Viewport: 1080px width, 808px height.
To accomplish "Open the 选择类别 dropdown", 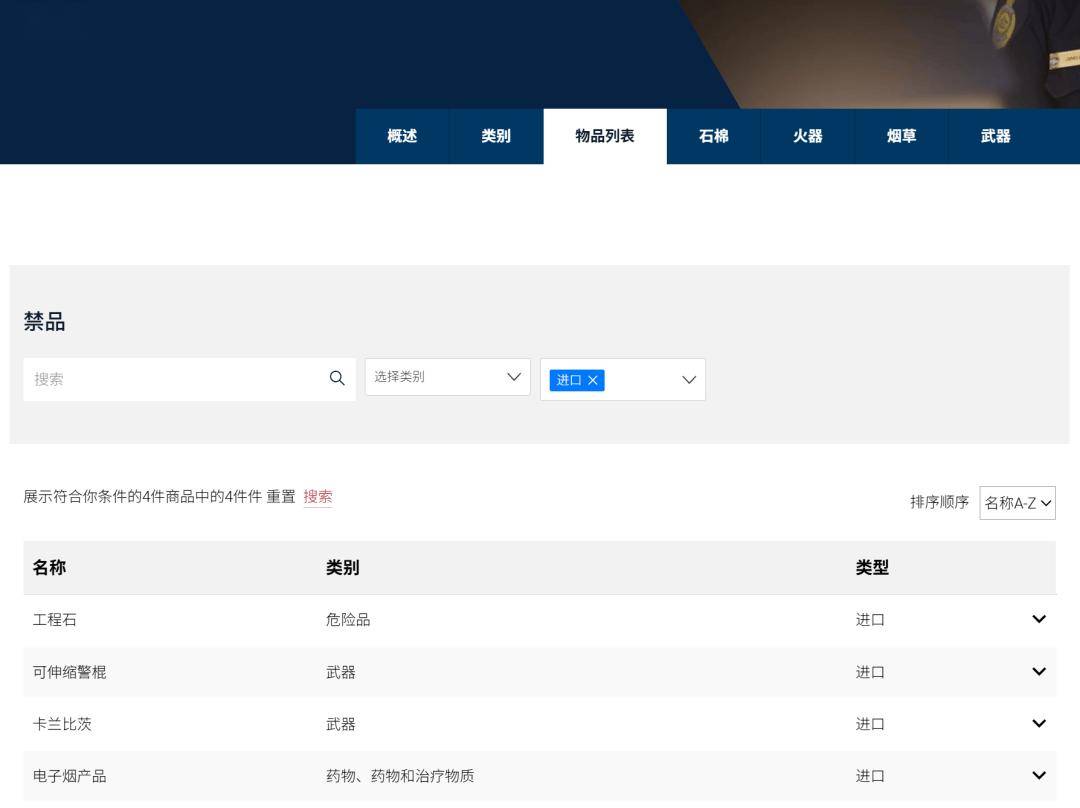I will [x=447, y=377].
